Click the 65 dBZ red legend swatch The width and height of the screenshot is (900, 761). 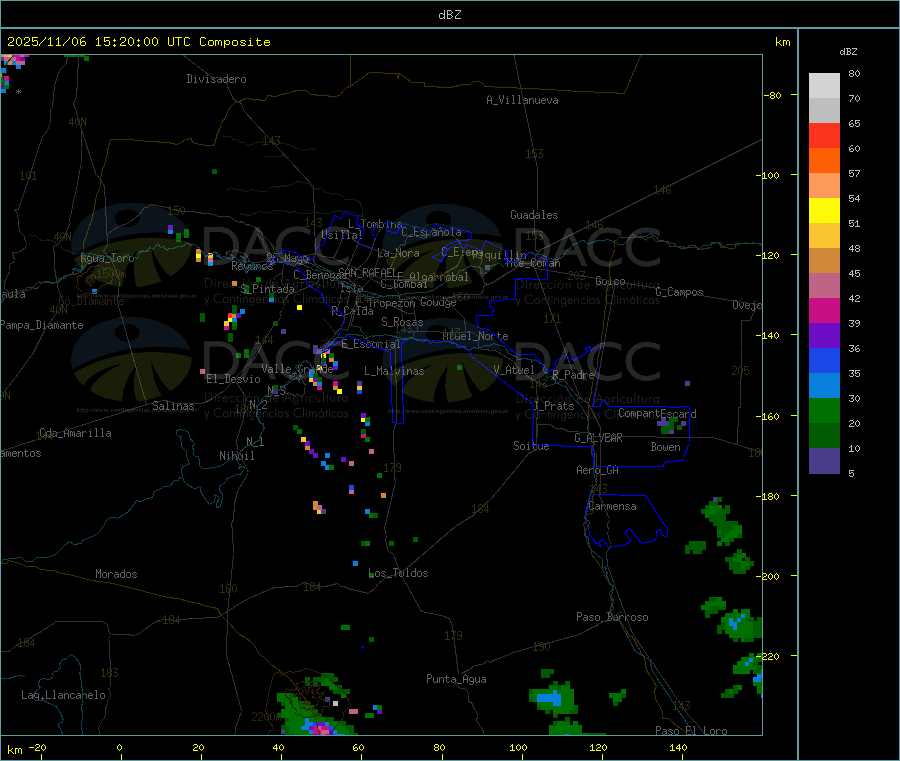[x=824, y=135]
